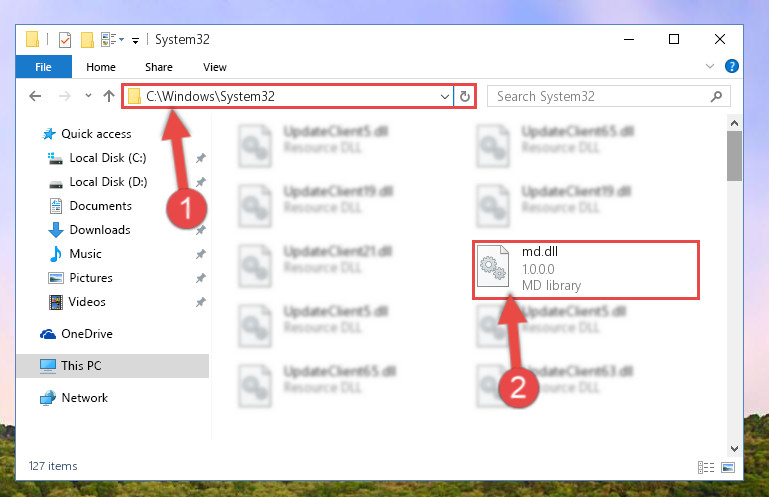Viewport: 769px width, 497px height.
Task: Switch to large icons view in status bar
Action: [x=728, y=467]
